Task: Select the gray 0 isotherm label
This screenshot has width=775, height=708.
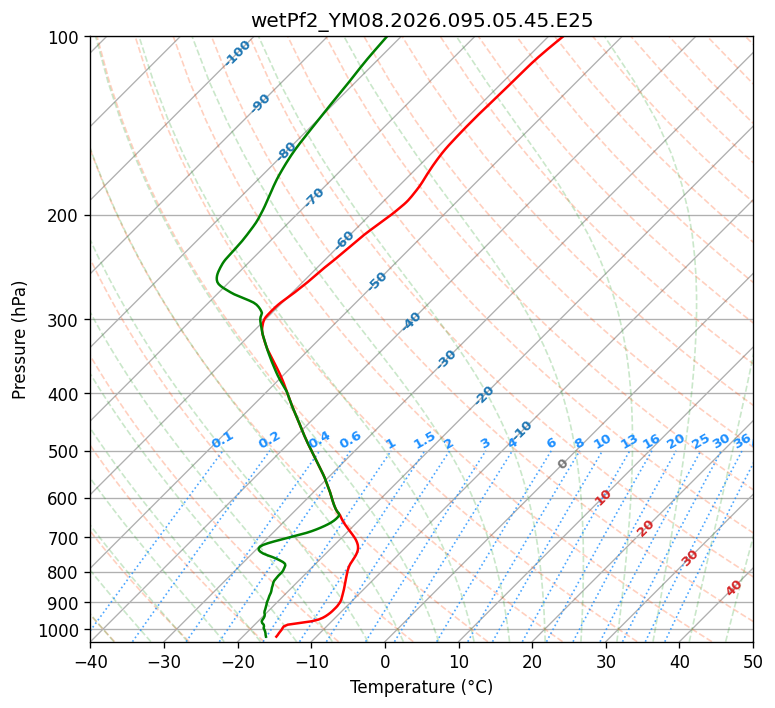Action: tap(562, 464)
